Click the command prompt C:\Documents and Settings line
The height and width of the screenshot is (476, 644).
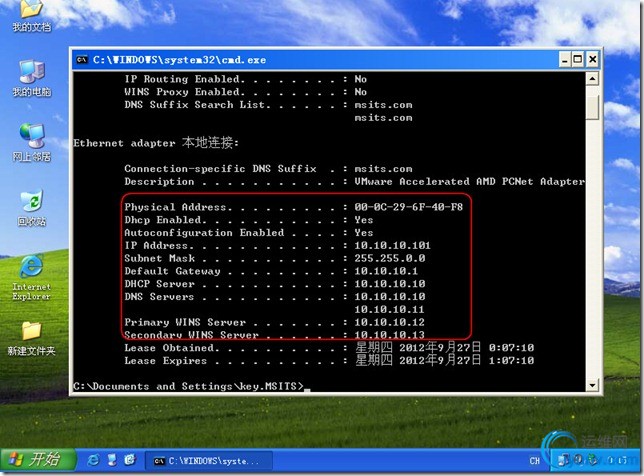click(x=192, y=386)
